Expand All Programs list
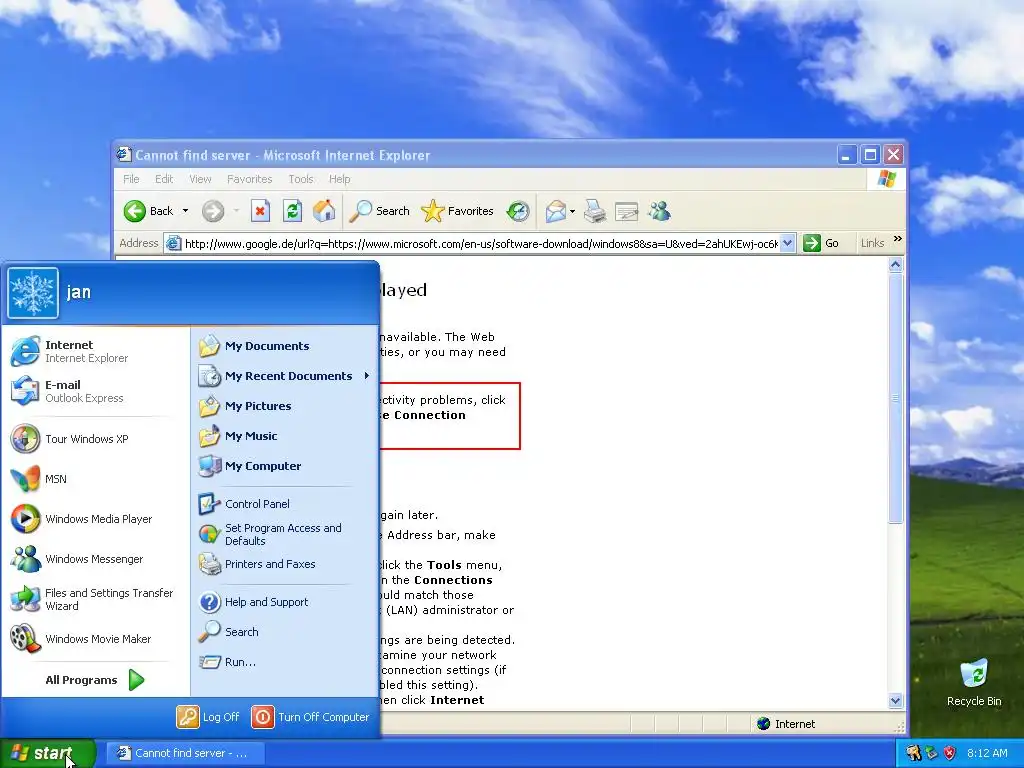 (94, 680)
